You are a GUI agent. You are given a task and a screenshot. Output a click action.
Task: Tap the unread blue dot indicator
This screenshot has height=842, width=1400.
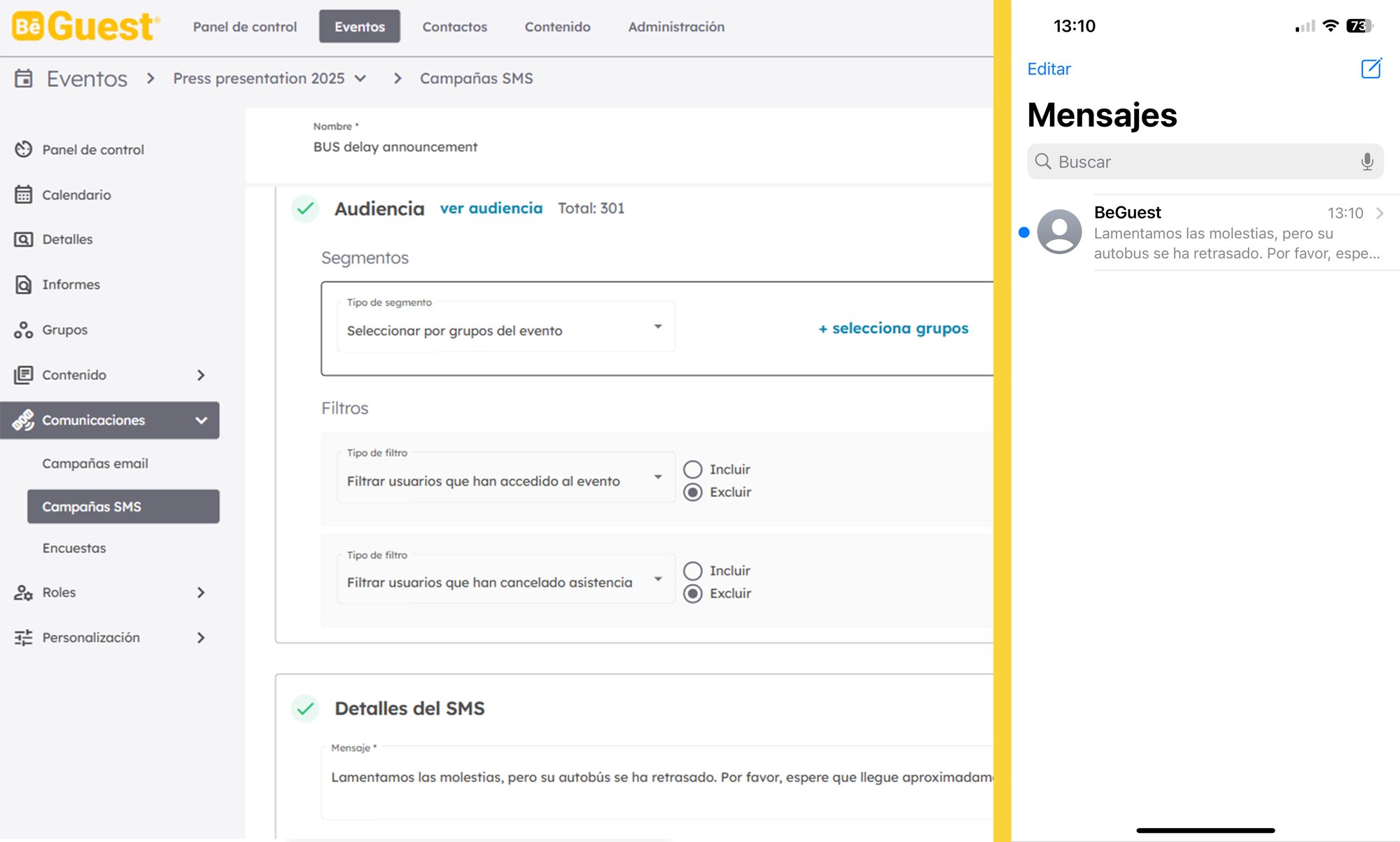tap(1024, 232)
